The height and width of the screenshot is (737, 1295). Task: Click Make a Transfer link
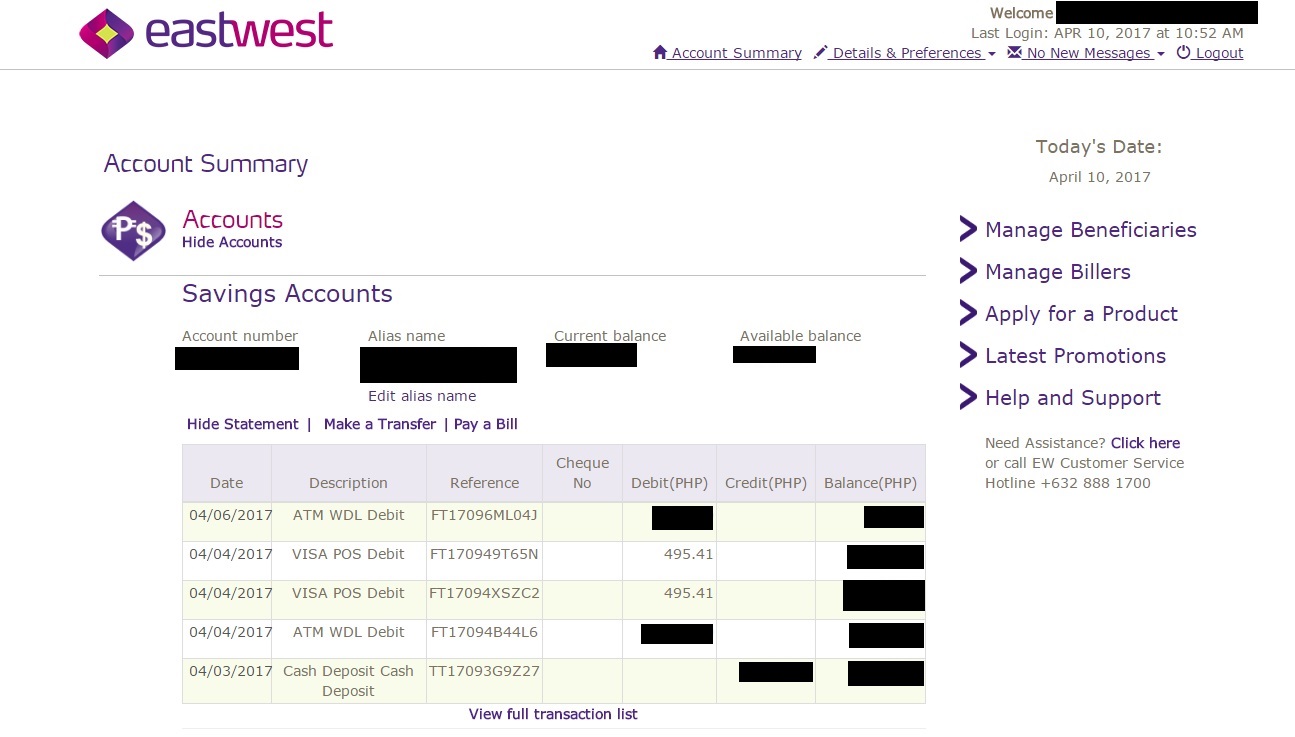click(380, 424)
